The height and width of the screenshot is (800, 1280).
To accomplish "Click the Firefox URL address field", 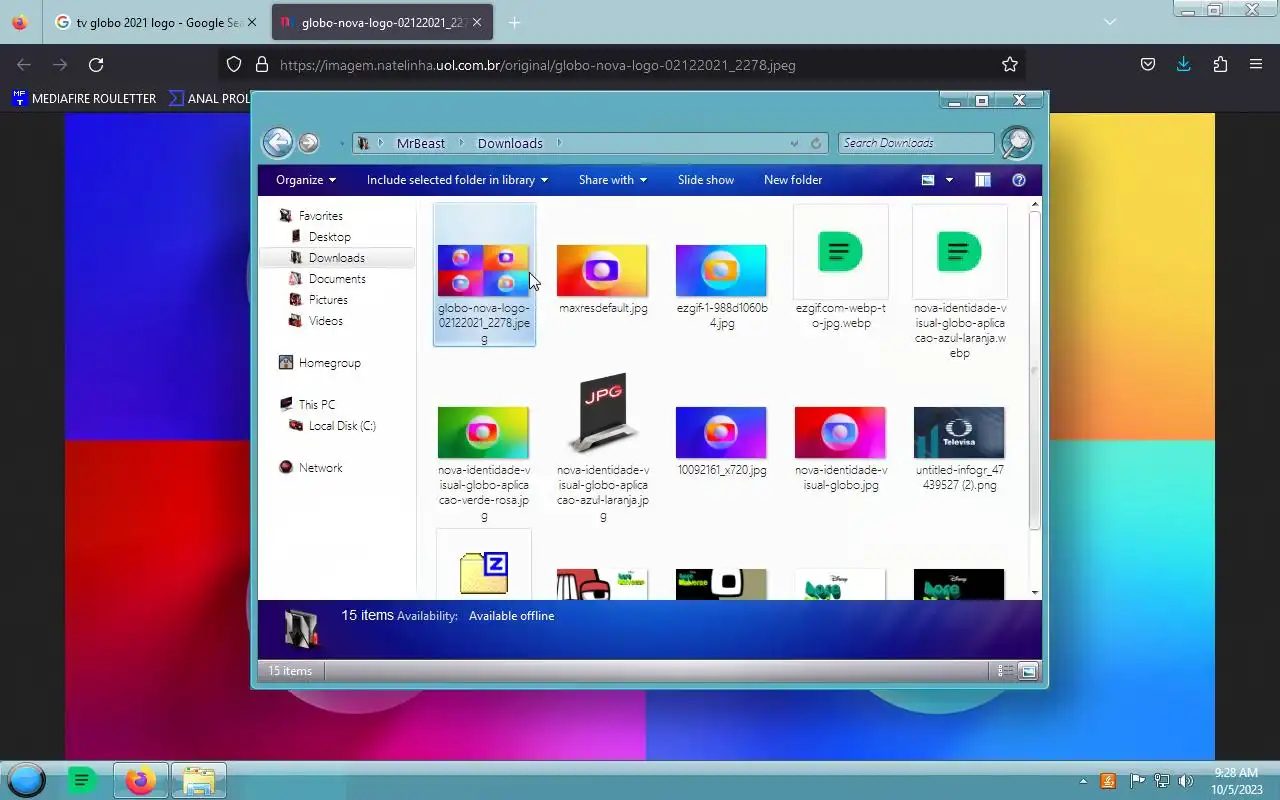I will click(620, 65).
